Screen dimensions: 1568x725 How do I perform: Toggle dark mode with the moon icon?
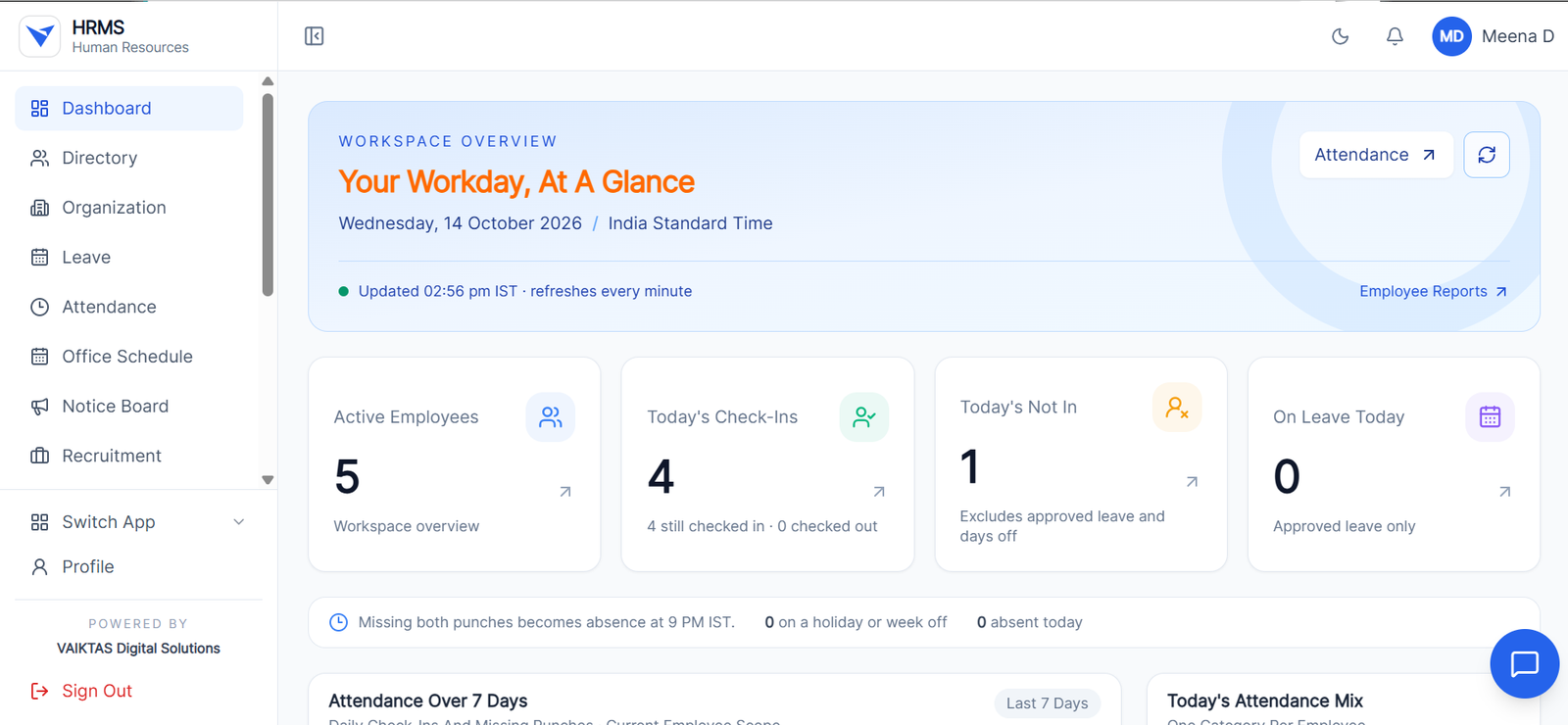[1341, 36]
